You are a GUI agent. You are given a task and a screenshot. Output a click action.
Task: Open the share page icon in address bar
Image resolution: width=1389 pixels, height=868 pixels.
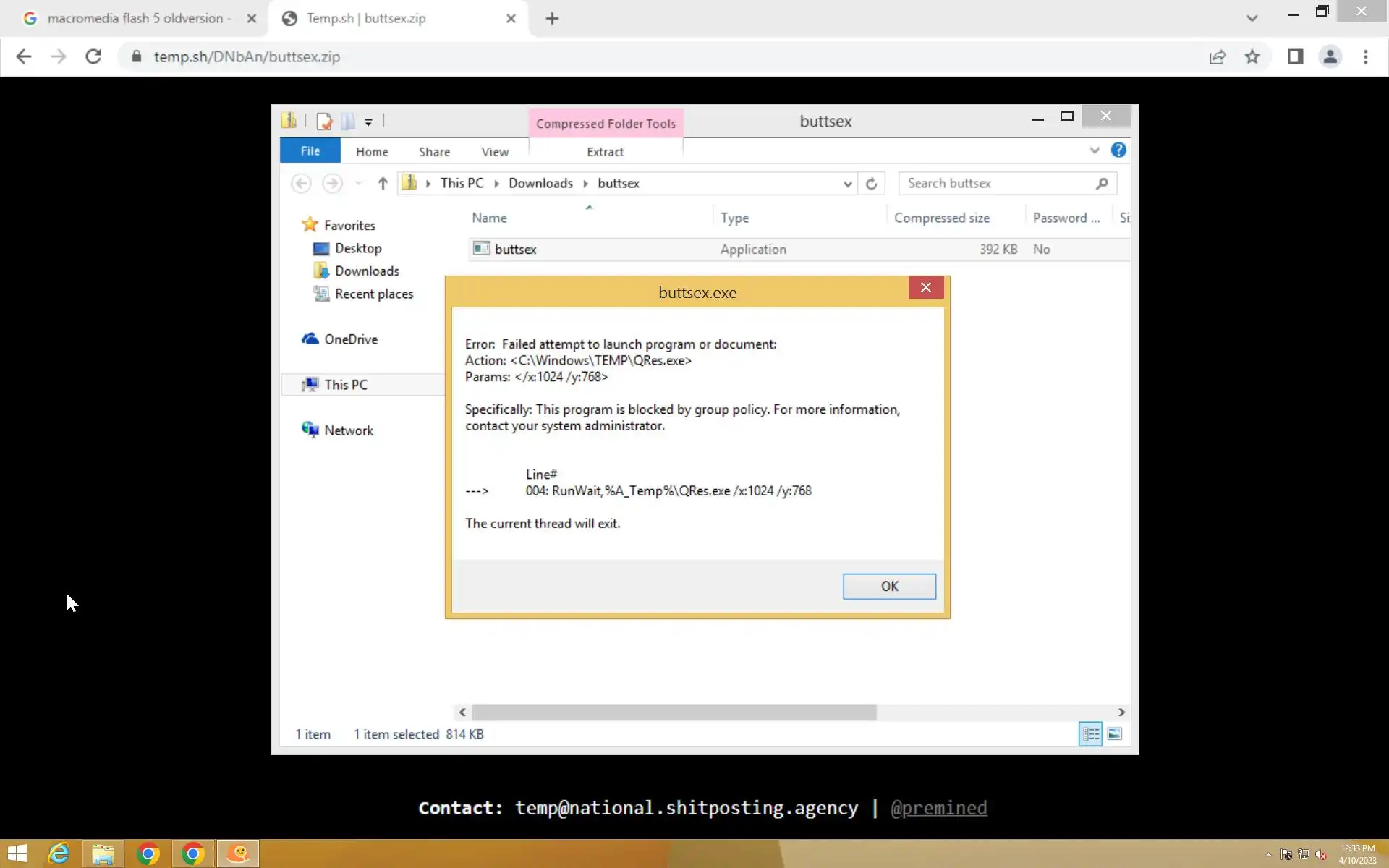pos(1218,56)
